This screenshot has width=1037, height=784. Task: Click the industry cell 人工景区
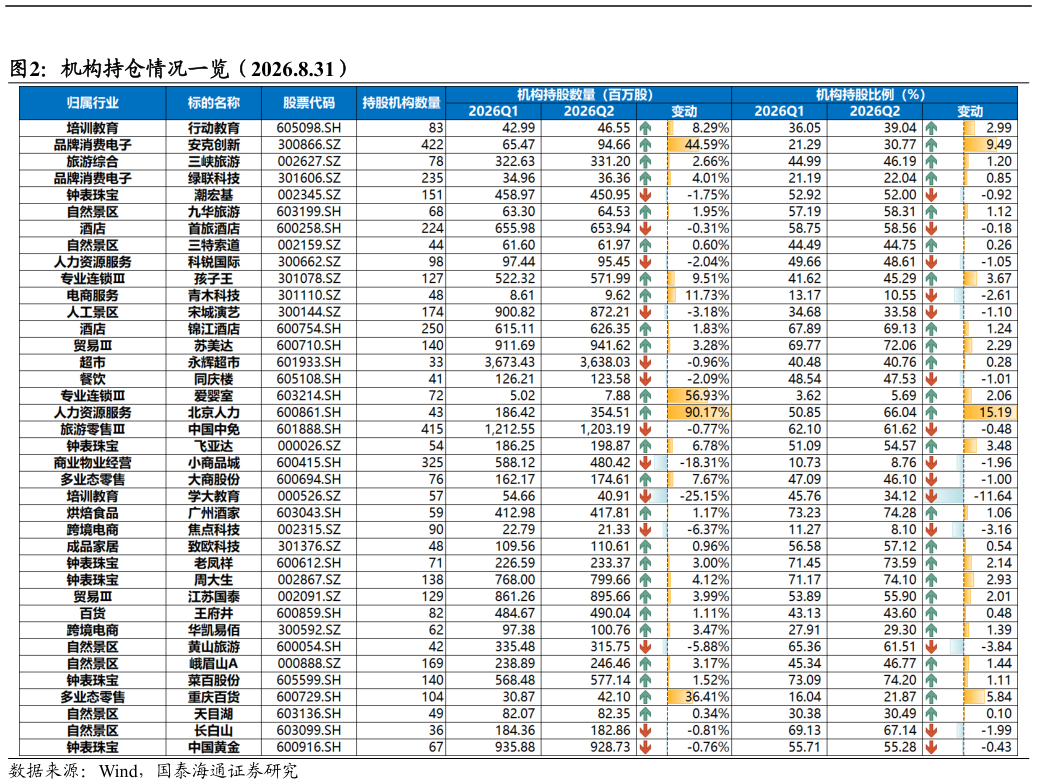pyautogui.click(x=93, y=312)
